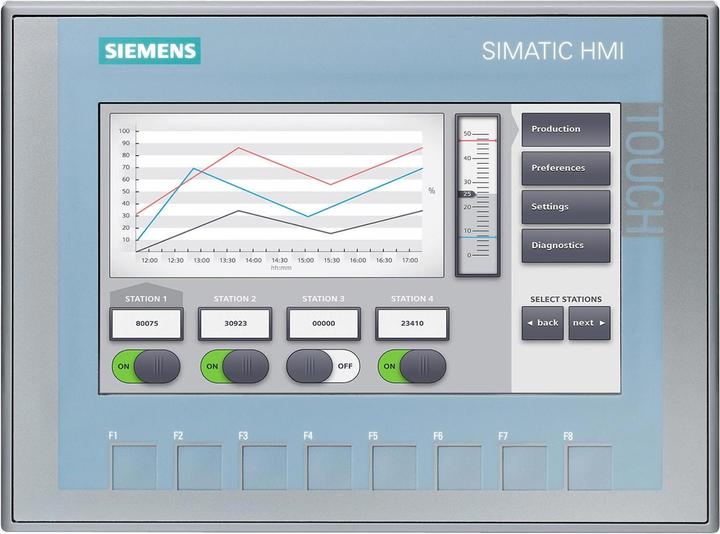Viewport: 720px width, 534px height.
Task: Open the Diagnostics menu
Action: point(566,246)
